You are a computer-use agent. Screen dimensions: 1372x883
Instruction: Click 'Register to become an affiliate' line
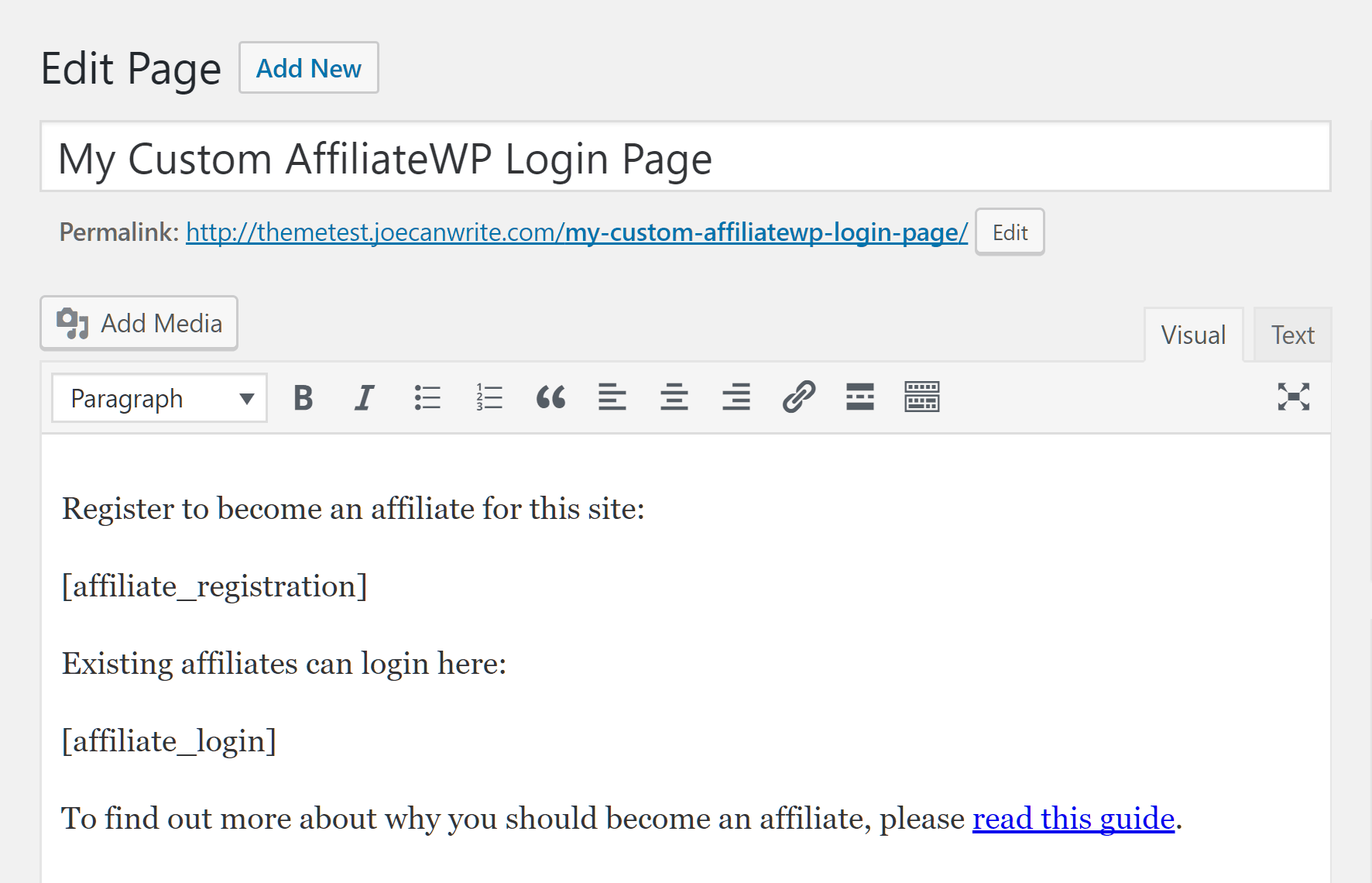tap(353, 509)
